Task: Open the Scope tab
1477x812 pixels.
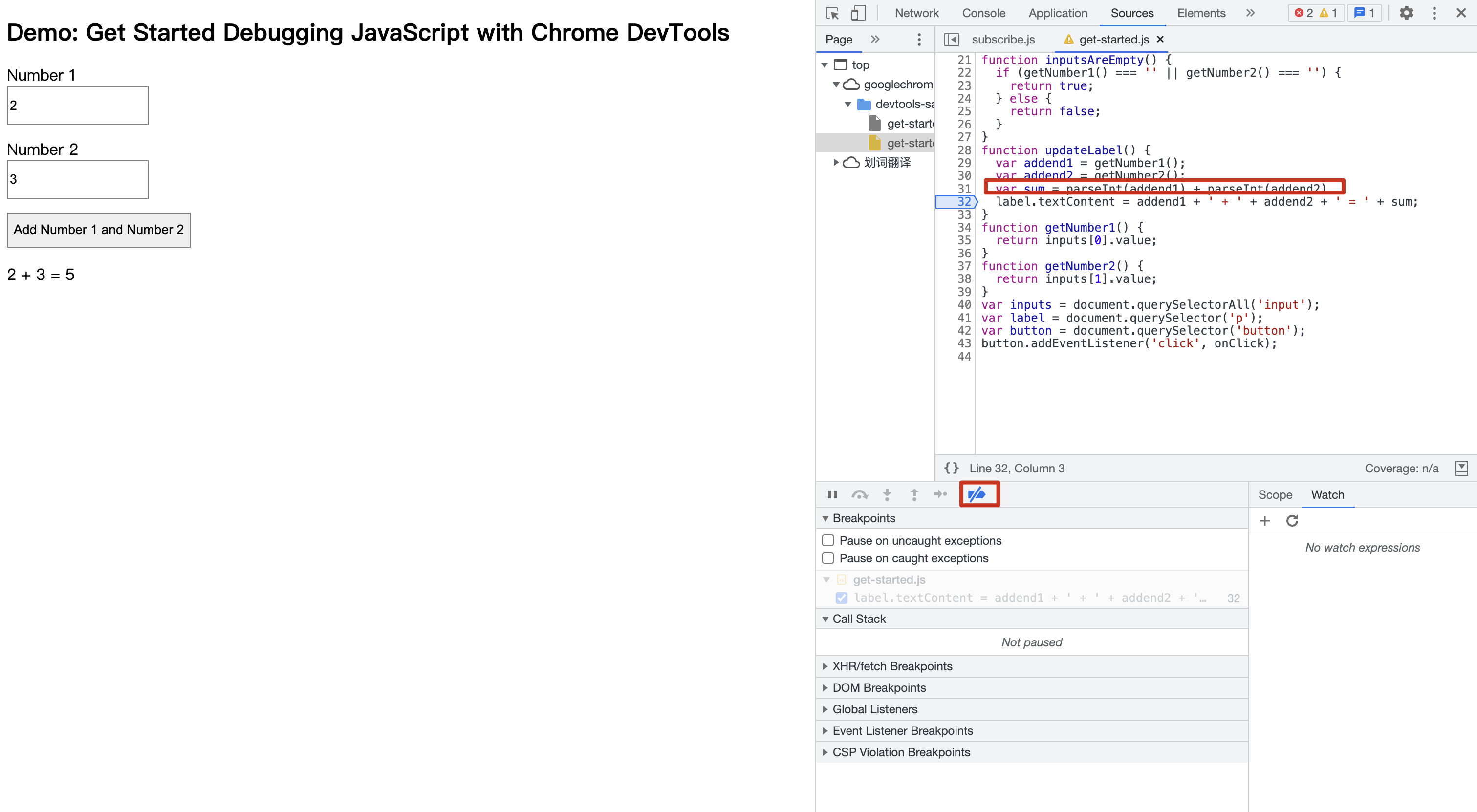Action: (1275, 494)
